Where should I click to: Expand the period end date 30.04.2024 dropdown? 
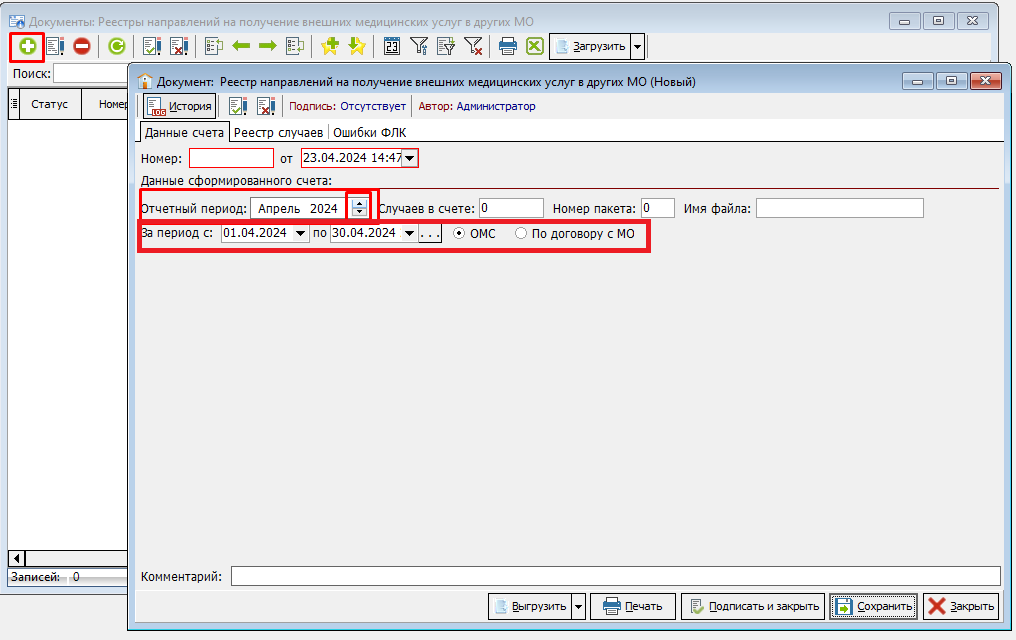click(408, 233)
